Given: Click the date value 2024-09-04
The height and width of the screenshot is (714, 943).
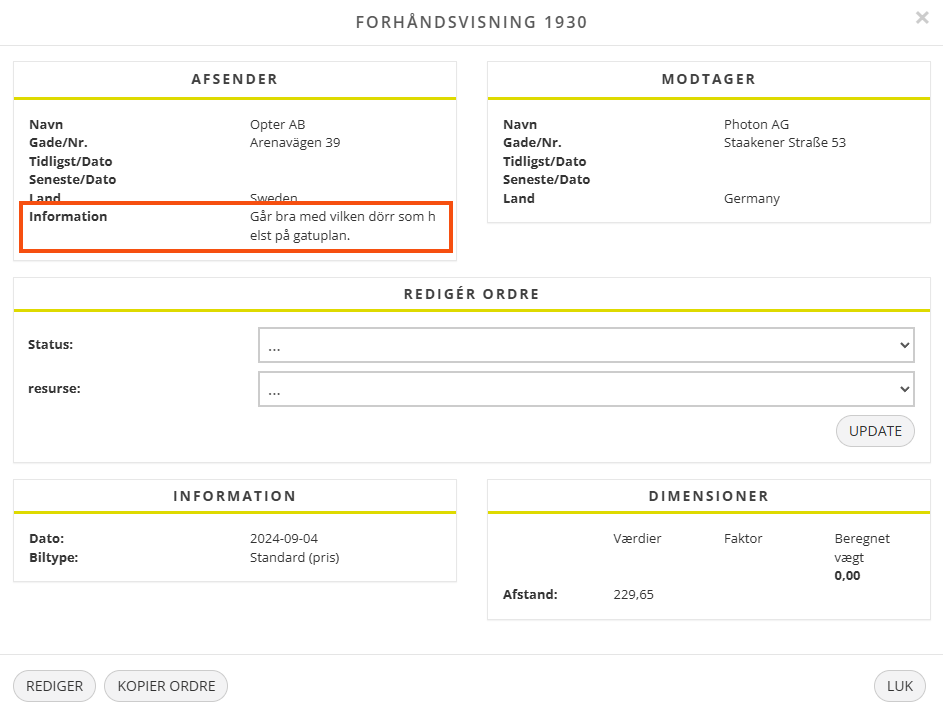Looking at the screenshot, I should 284,539.
